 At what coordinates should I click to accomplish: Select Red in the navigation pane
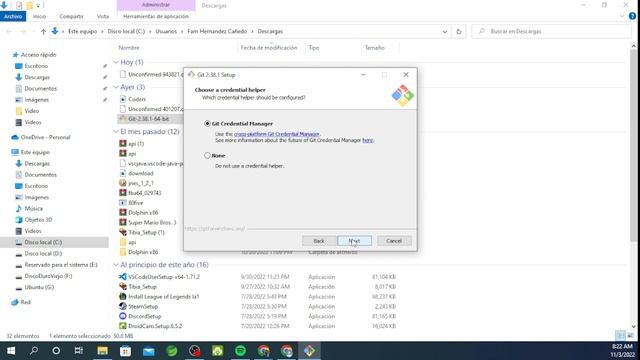(25, 302)
